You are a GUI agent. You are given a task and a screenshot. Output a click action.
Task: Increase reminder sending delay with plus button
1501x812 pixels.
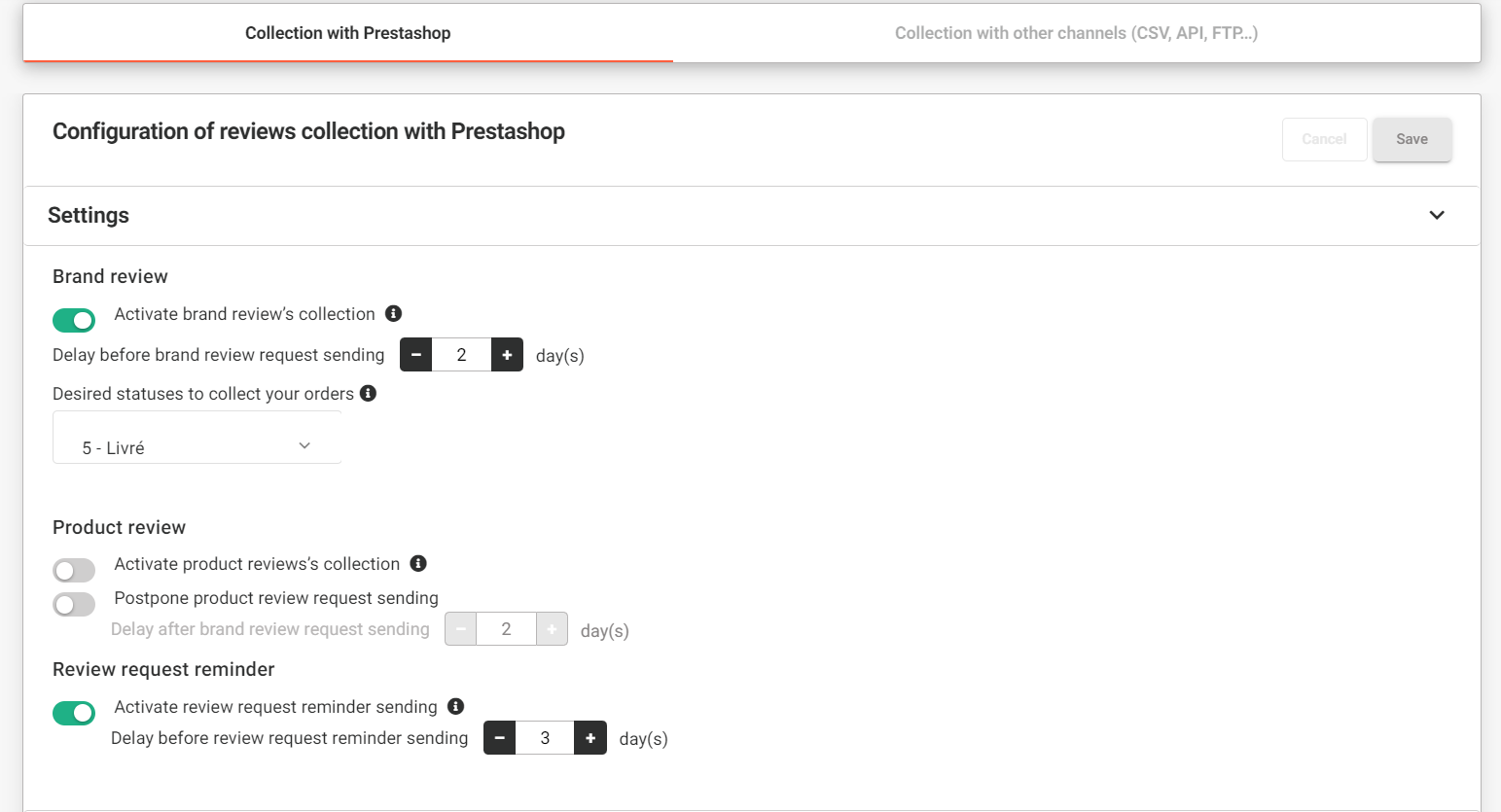590,738
